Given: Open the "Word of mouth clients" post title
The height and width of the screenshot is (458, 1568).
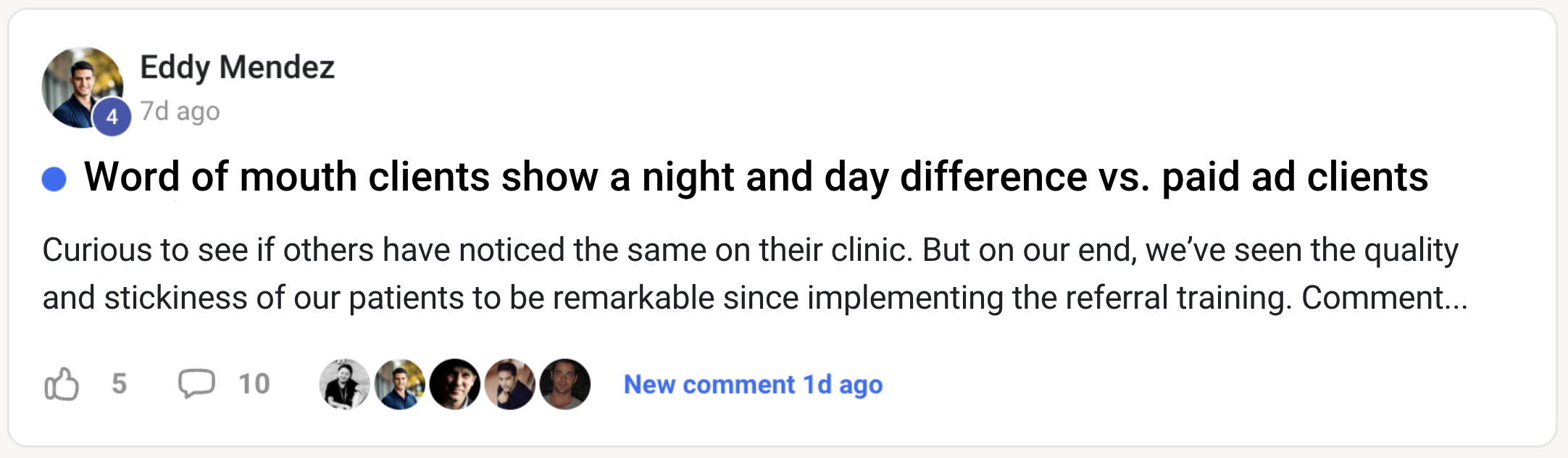Looking at the screenshot, I should point(756,177).
